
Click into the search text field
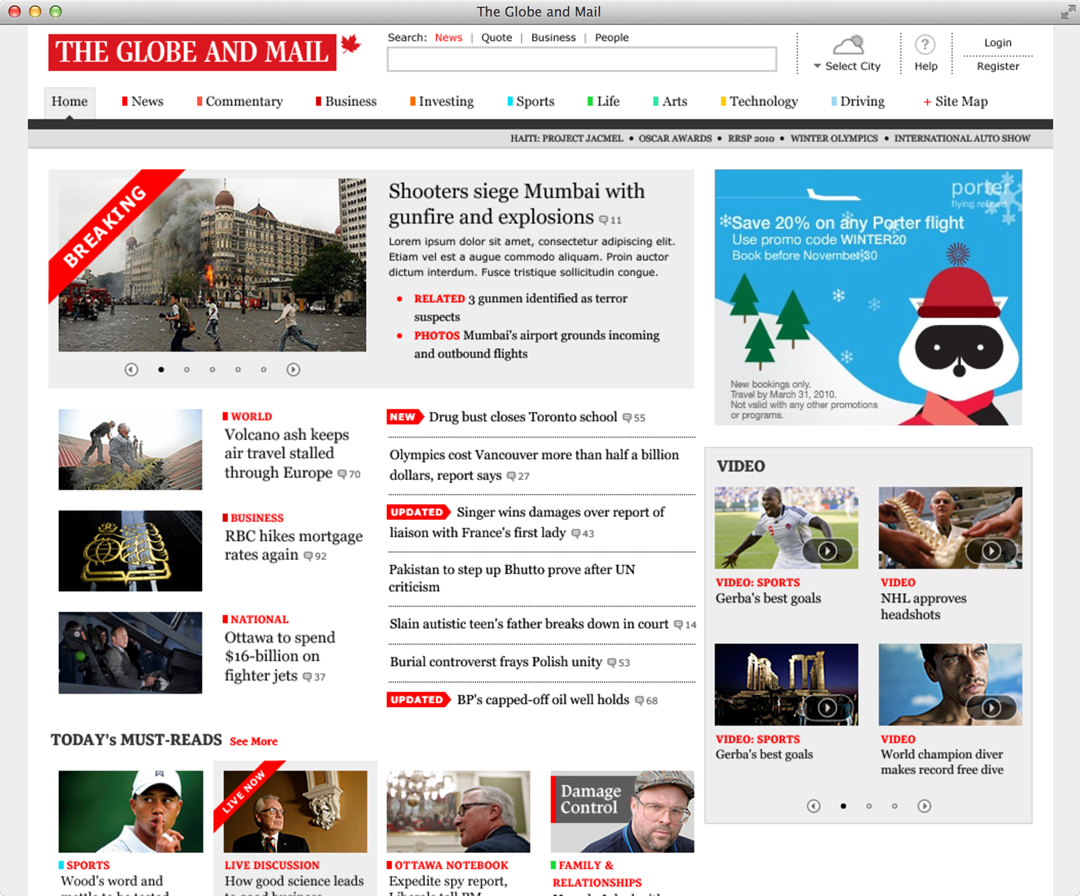(x=581, y=59)
